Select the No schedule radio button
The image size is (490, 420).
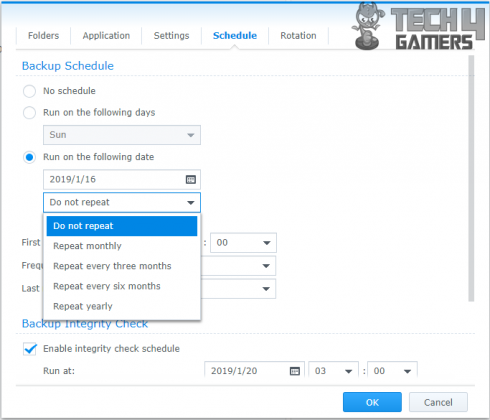click(x=29, y=91)
